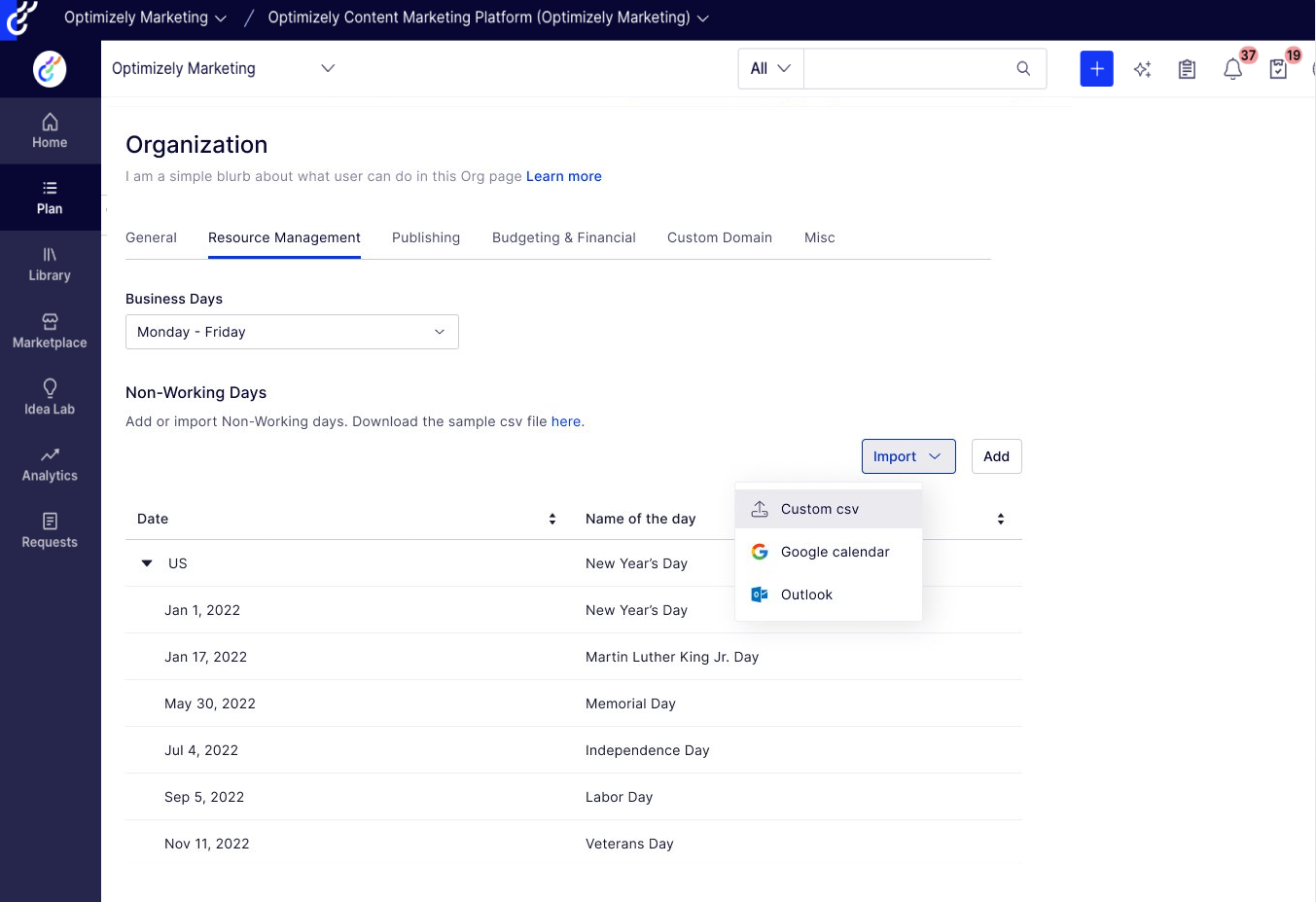
Task: Expand Optimizely Content Marketing Platform breadcrumb dropdown
Action: (x=488, y=18)
